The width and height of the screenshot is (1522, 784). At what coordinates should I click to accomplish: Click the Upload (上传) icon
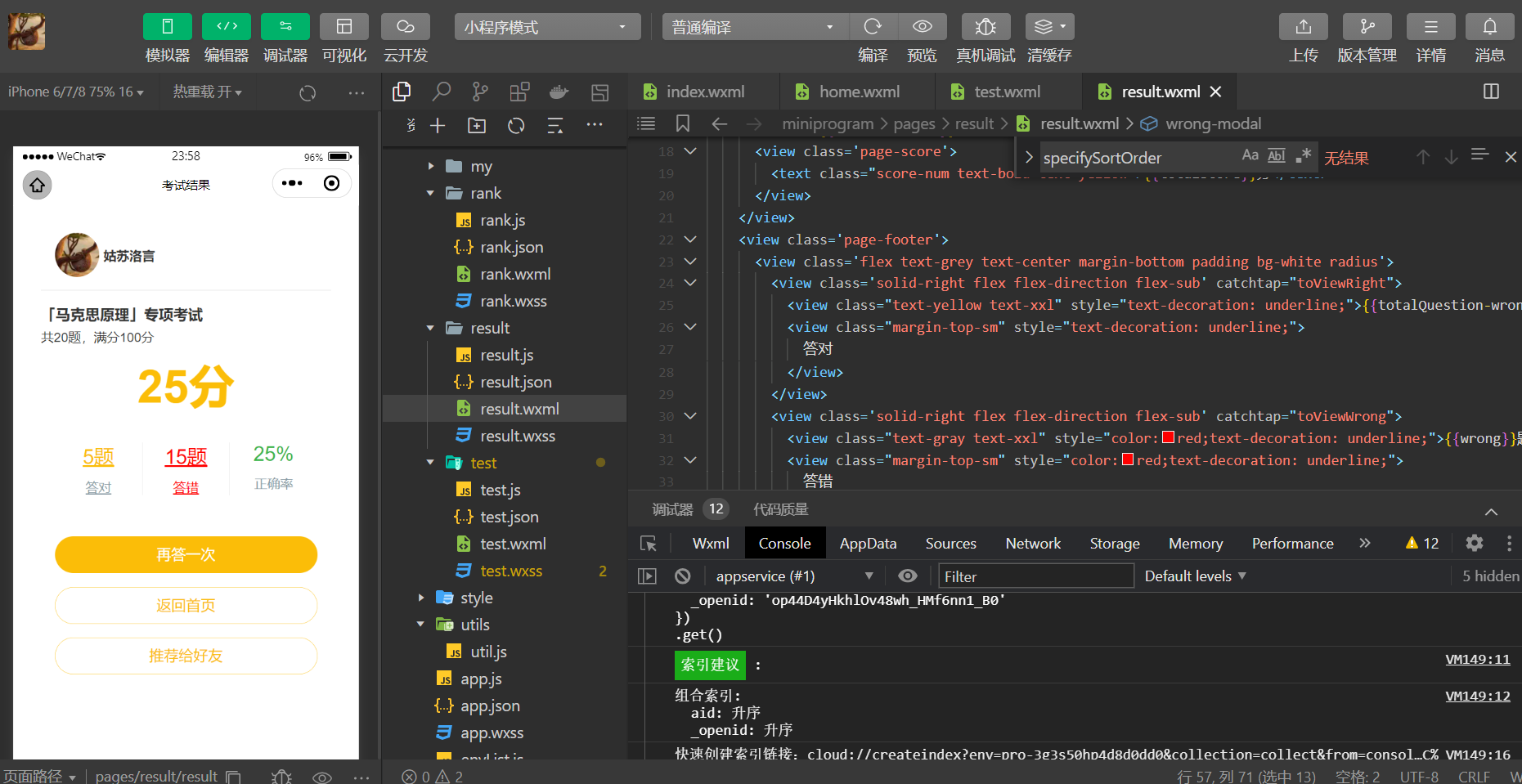[x=1303, y=27]
